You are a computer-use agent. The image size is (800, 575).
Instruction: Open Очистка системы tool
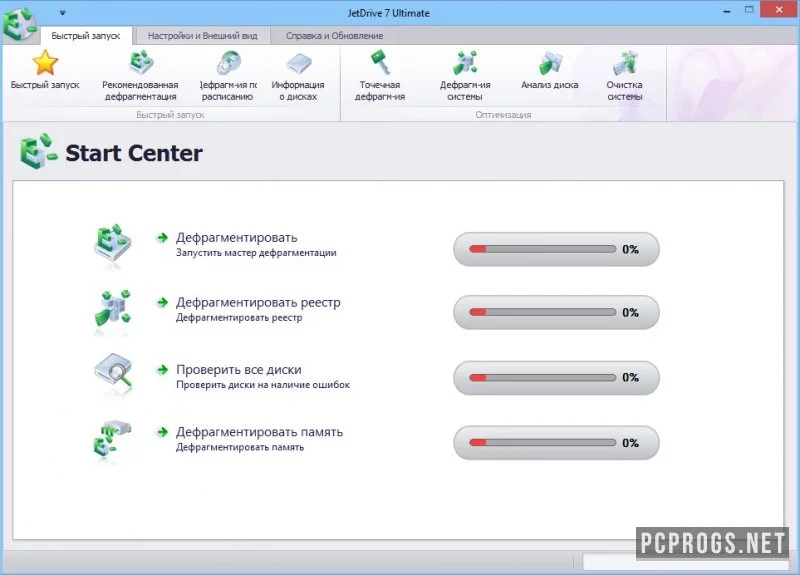625,63
